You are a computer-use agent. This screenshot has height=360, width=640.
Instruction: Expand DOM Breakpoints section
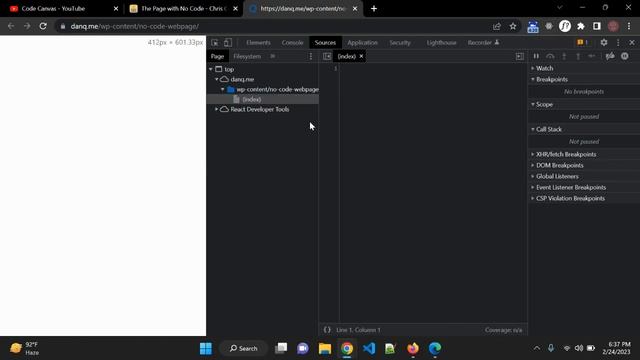[x=559, y=165]
